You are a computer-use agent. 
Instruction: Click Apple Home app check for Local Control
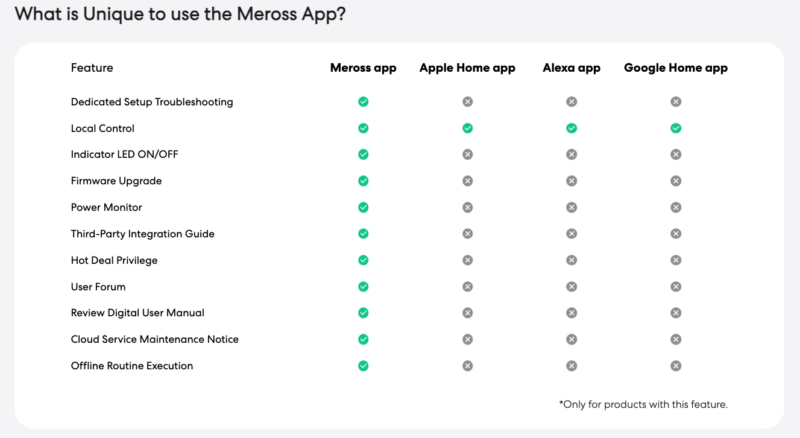point(467,128)
